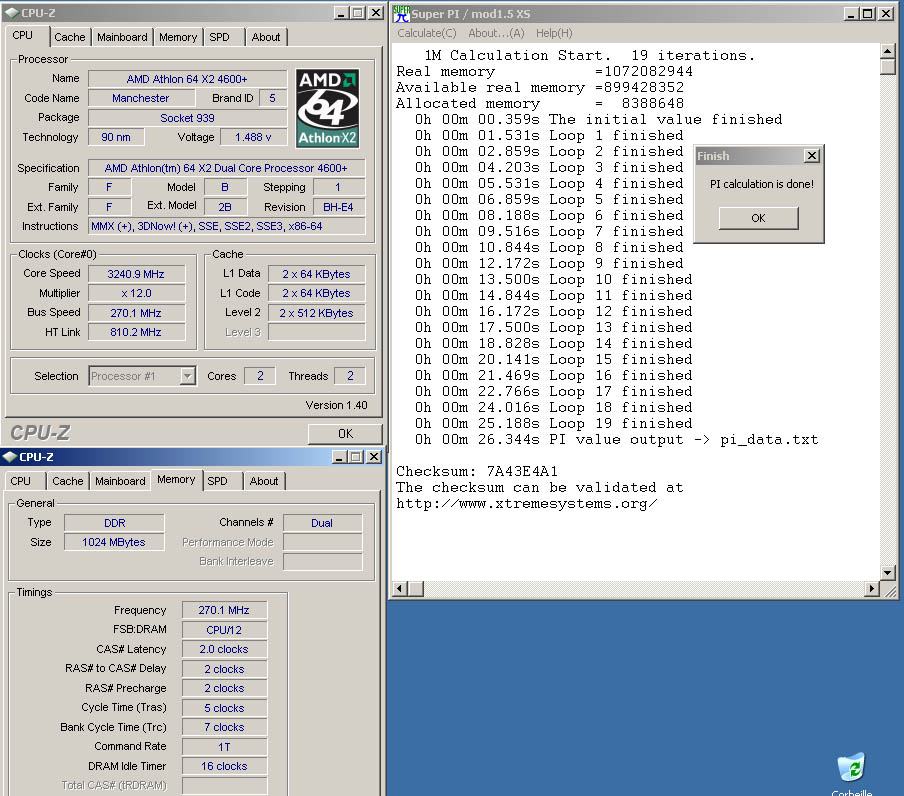This screenshot has height=796, width=904.
Task: Click the Instructions field with MMX, SSE list
Action: [x=227, y=226]
